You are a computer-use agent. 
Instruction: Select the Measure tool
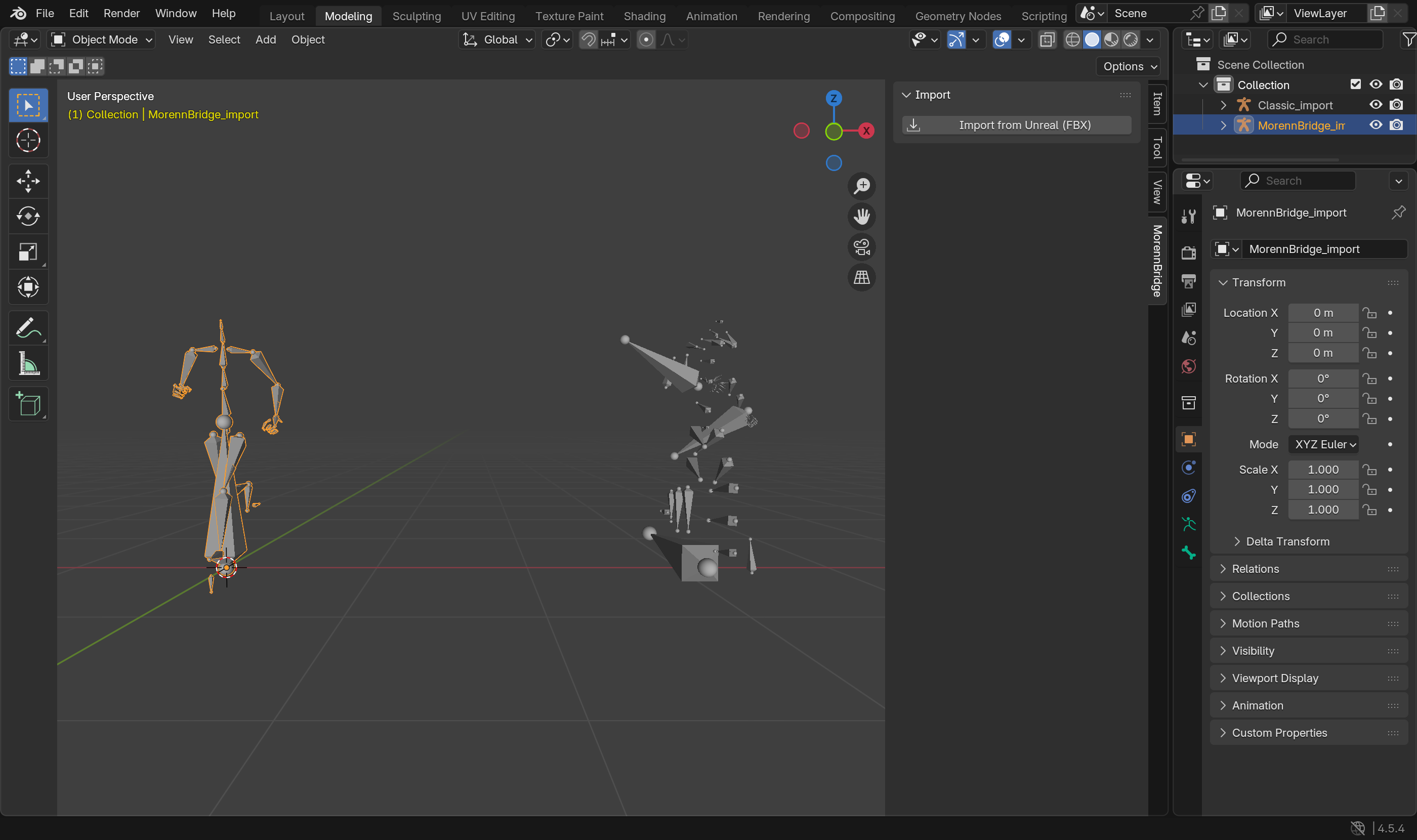[x=28, y=363]
